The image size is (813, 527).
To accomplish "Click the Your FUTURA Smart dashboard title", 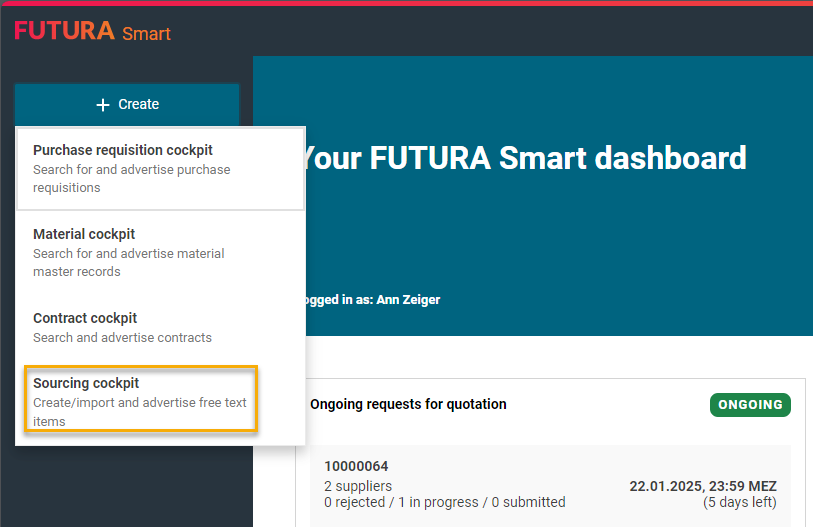I will pyautogui.click(x=523, y=158).
